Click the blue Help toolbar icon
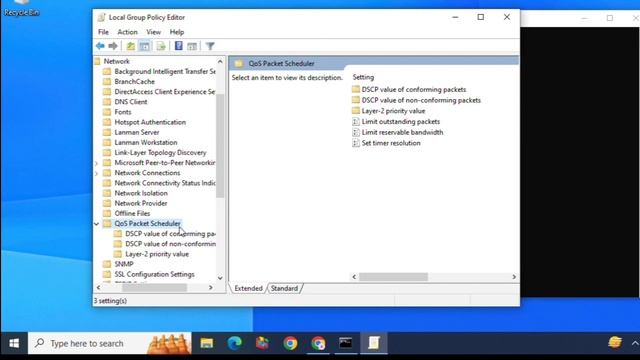This screenshot has height=360, width=640. [x=178, y=46]
